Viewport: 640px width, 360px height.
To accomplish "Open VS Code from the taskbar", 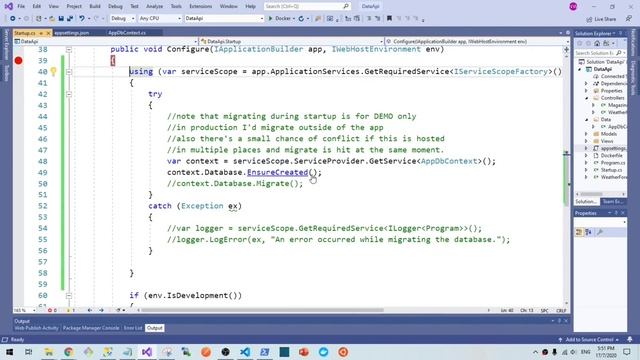I will click(x=245, y=352).
